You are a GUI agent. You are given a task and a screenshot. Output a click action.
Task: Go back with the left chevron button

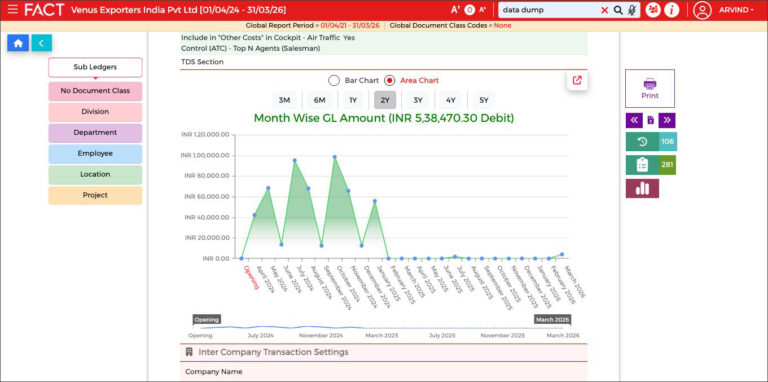click(42, 43)
